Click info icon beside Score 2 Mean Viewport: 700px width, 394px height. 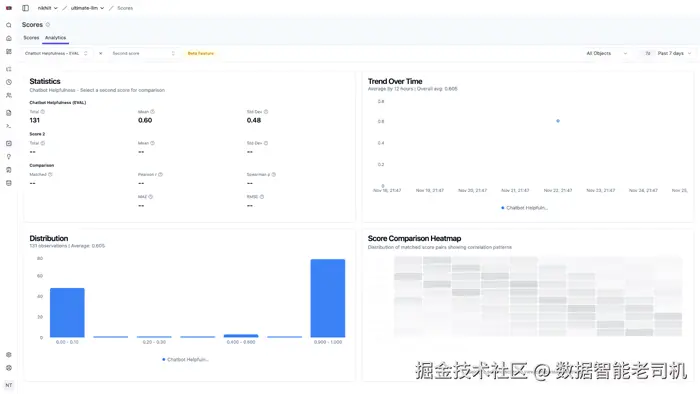pos(152,143)
